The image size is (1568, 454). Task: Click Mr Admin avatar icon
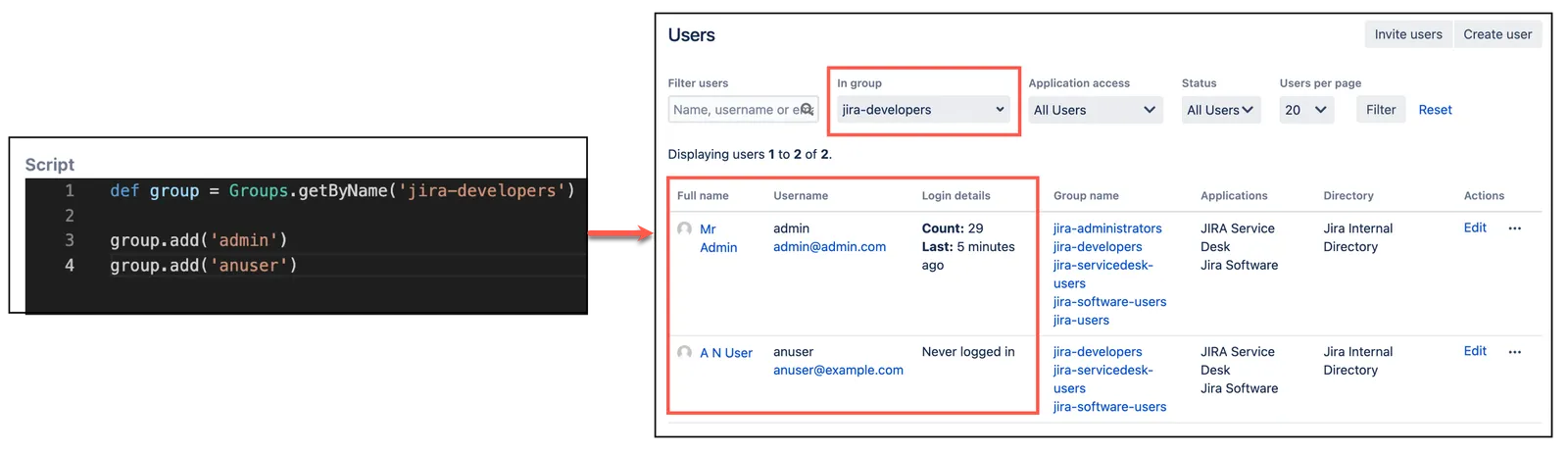click(x=684, y=228)
